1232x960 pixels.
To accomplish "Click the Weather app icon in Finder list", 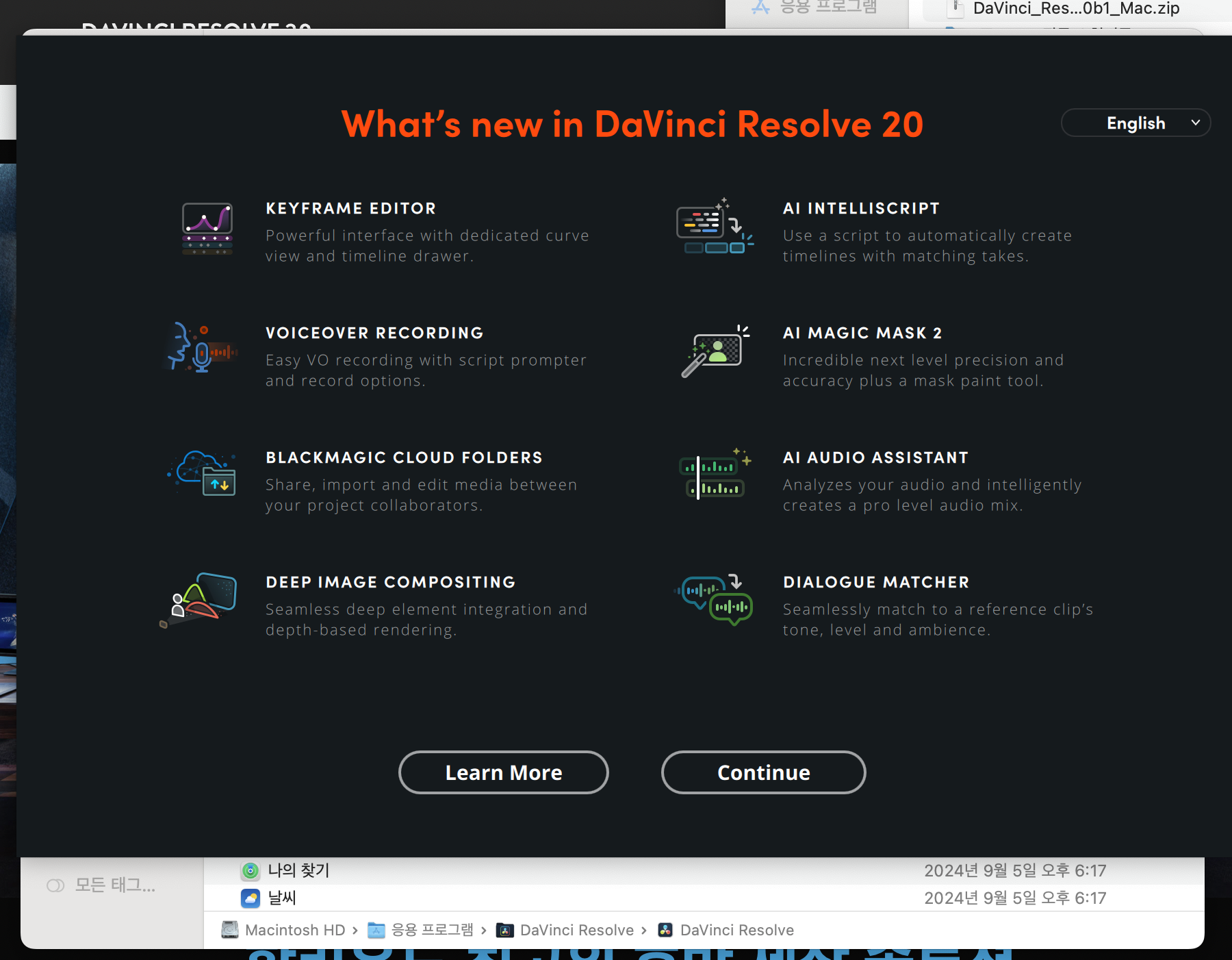I will pos(251,898).
